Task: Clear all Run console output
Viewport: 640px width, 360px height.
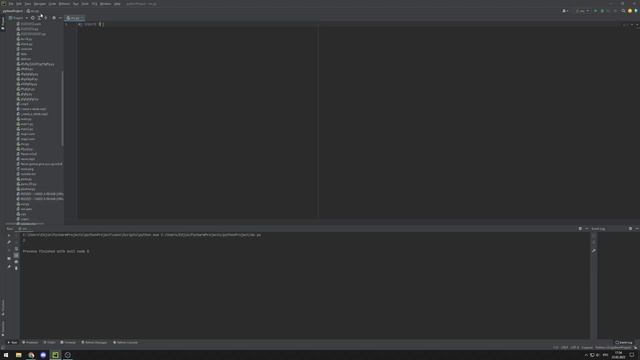Action: [x=16, y=268]
